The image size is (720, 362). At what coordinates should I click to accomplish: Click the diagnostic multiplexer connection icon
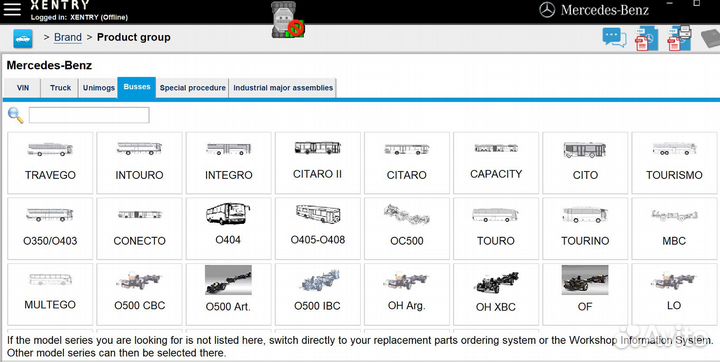[287, 20]
